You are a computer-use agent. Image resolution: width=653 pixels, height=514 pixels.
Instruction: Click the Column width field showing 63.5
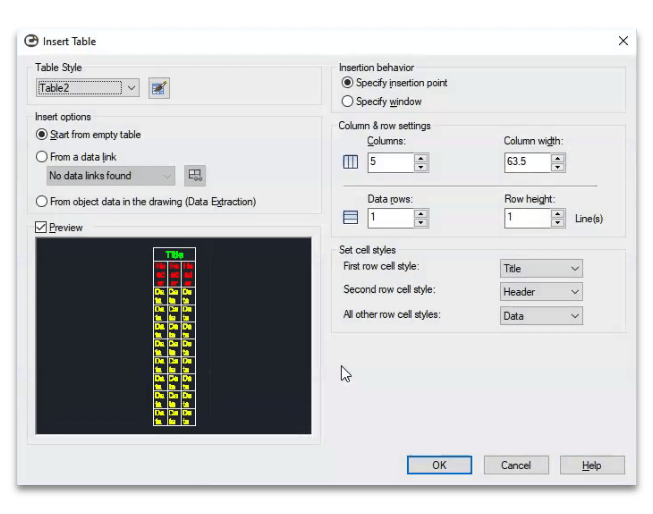pos(528,162)
